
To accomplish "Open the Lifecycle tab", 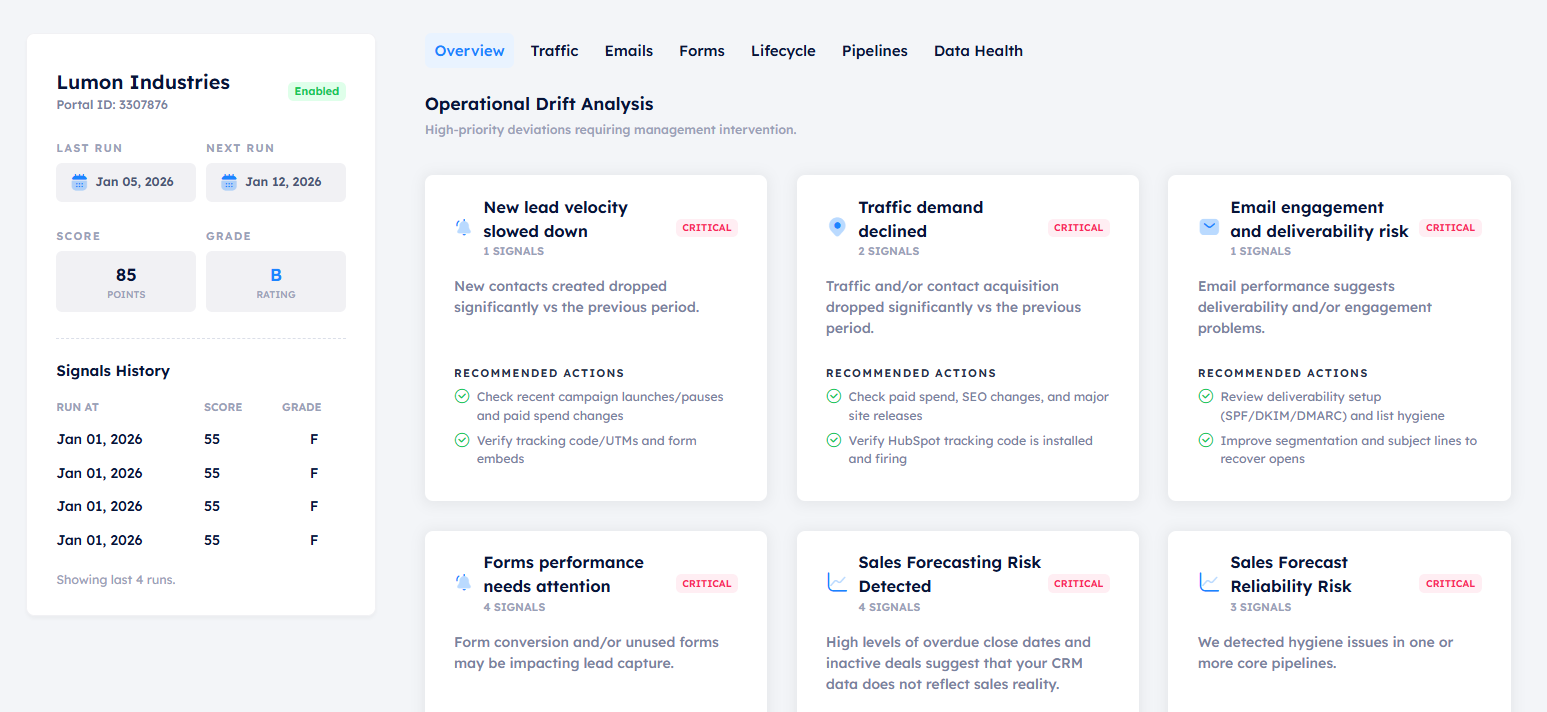I will pos(783,50).
